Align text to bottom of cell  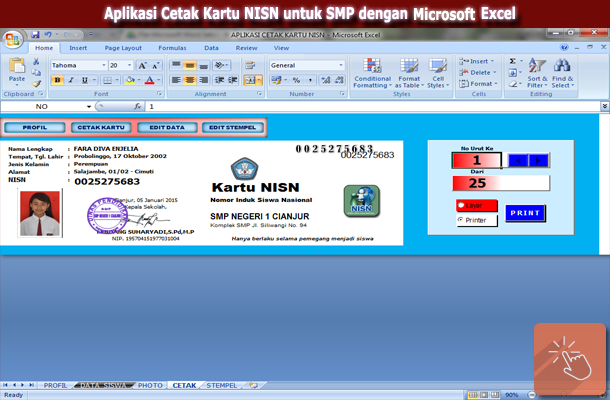pos(203,65)
